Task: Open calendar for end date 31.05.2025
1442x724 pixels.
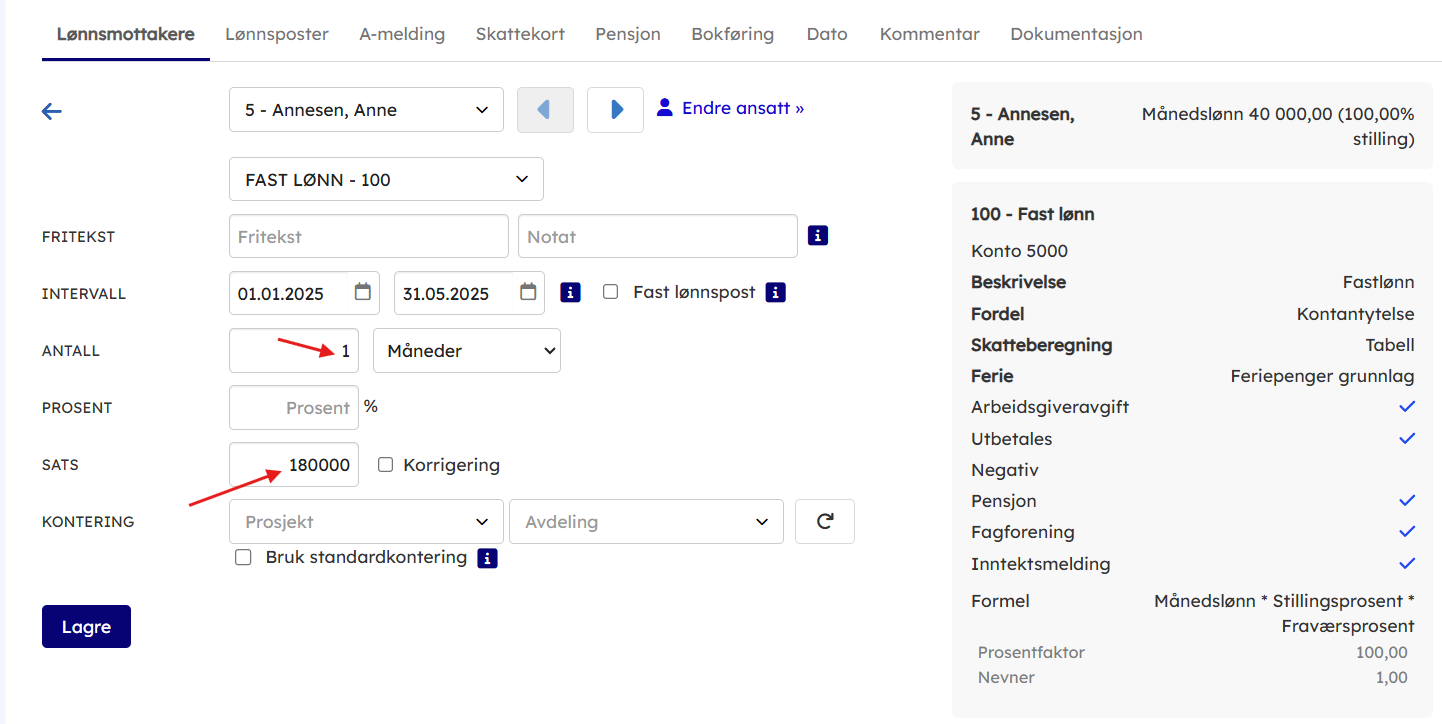Action: click(529, 292)
